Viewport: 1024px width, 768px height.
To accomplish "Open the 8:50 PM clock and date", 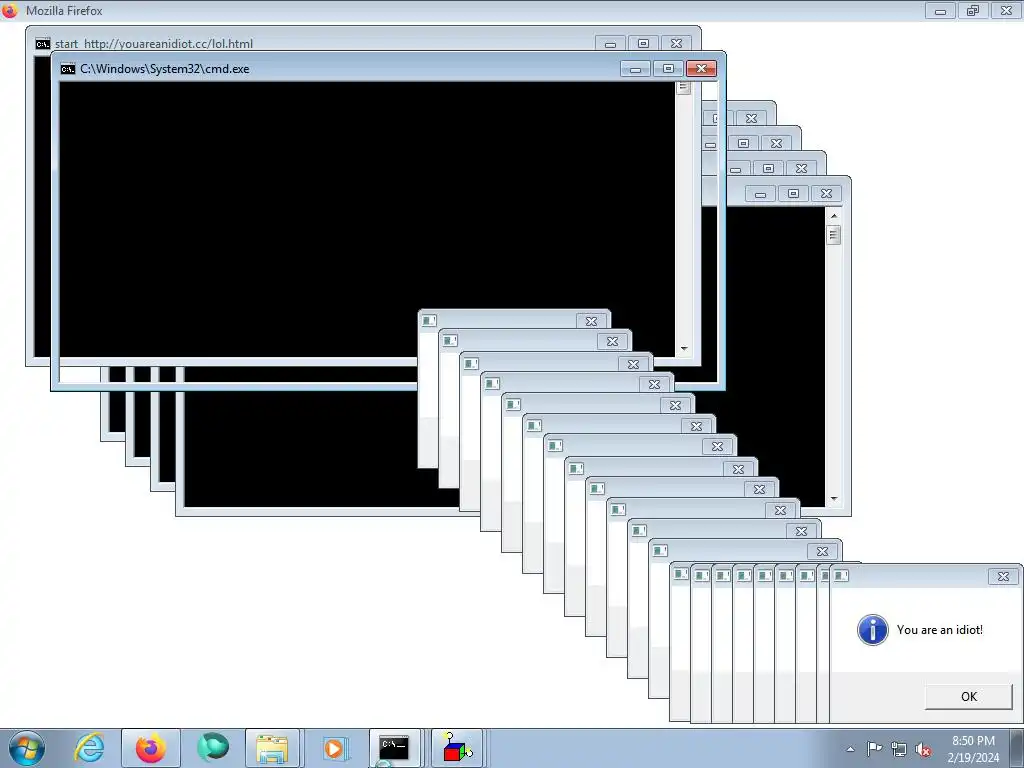I will (973, 749).
